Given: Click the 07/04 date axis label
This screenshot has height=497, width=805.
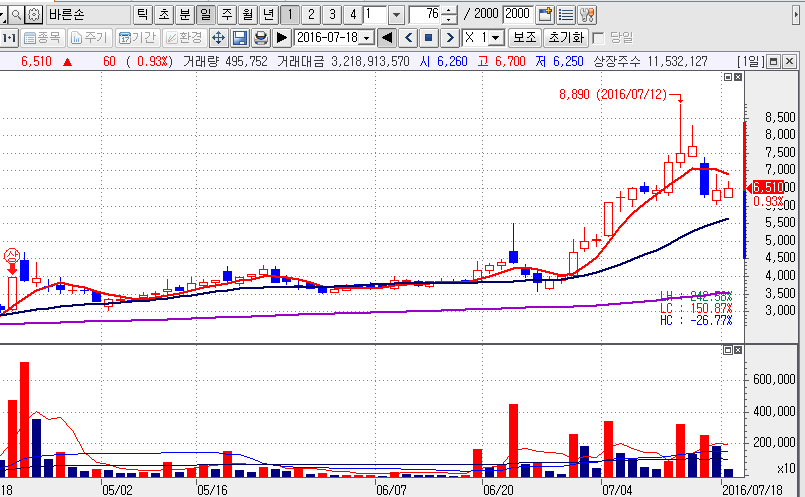Looking at the screenshot, I should 617,490.
